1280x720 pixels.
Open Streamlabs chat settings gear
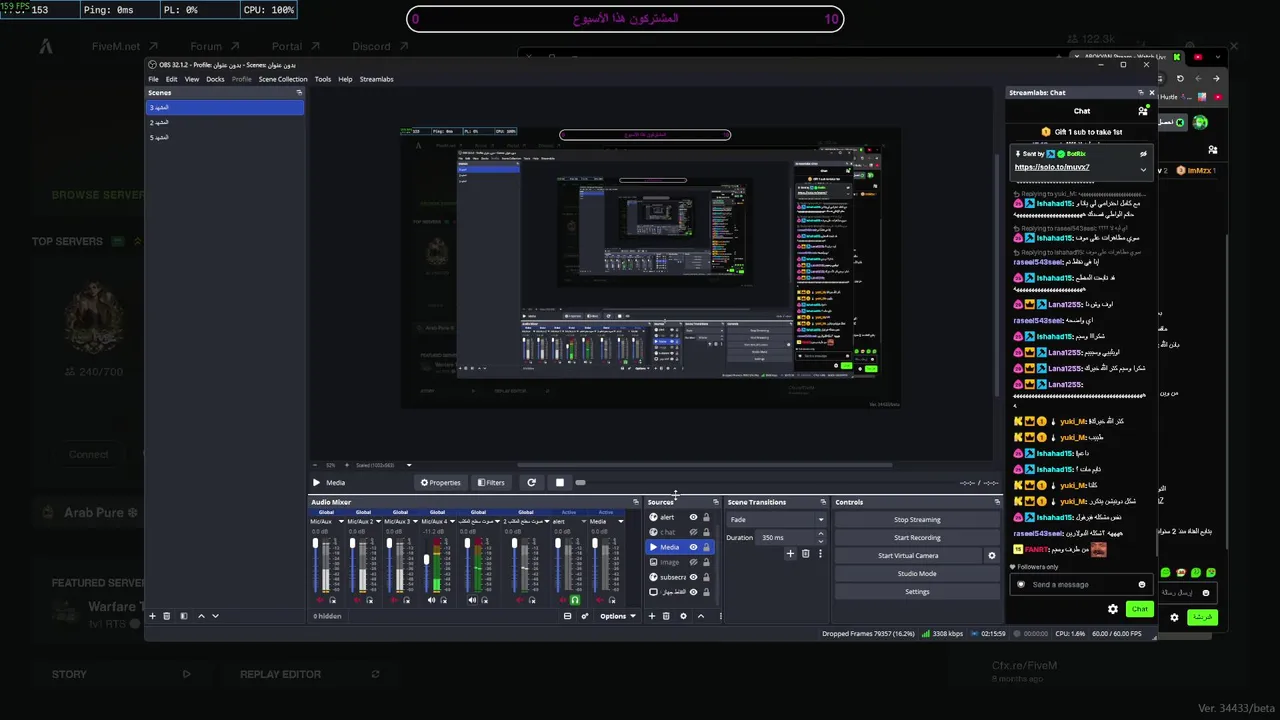1113,609
